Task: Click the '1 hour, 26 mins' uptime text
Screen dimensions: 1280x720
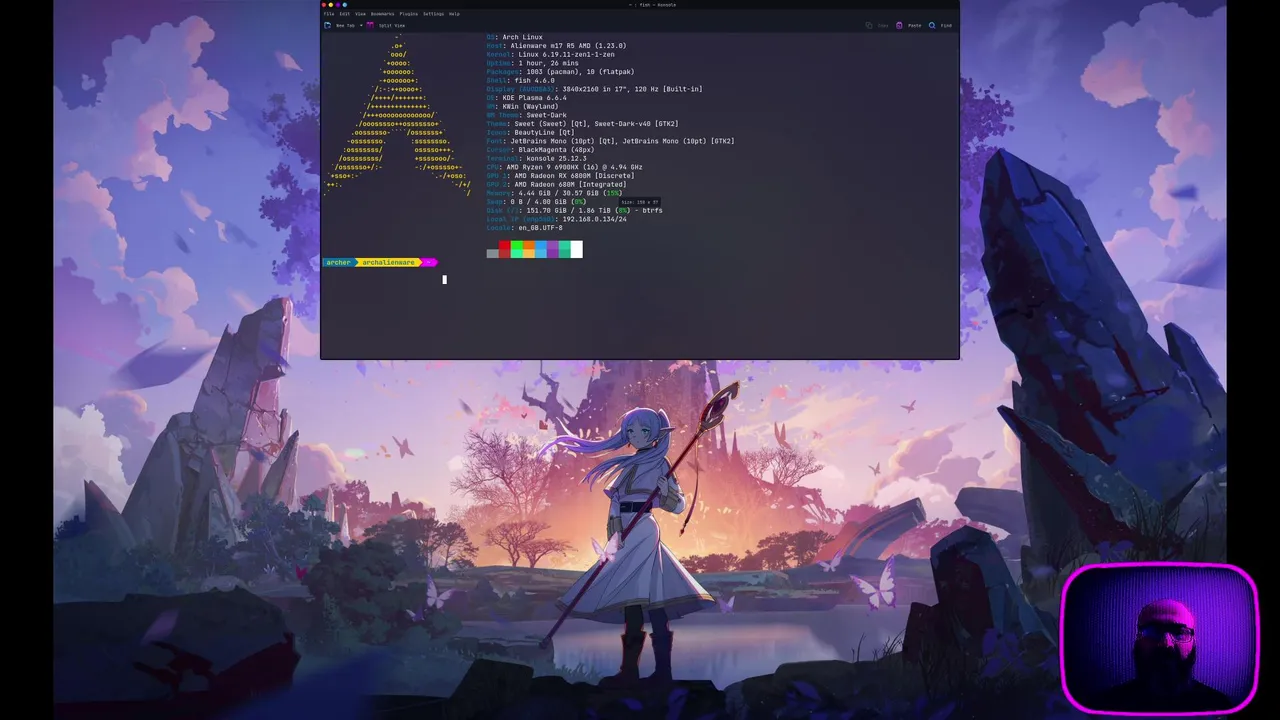Action: click(548, 63)
